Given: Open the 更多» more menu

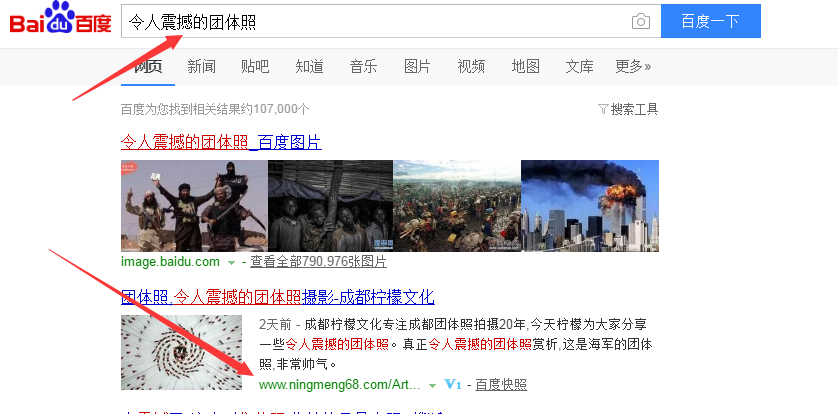Looking at the screenshot, I should (x=633, y=66).
